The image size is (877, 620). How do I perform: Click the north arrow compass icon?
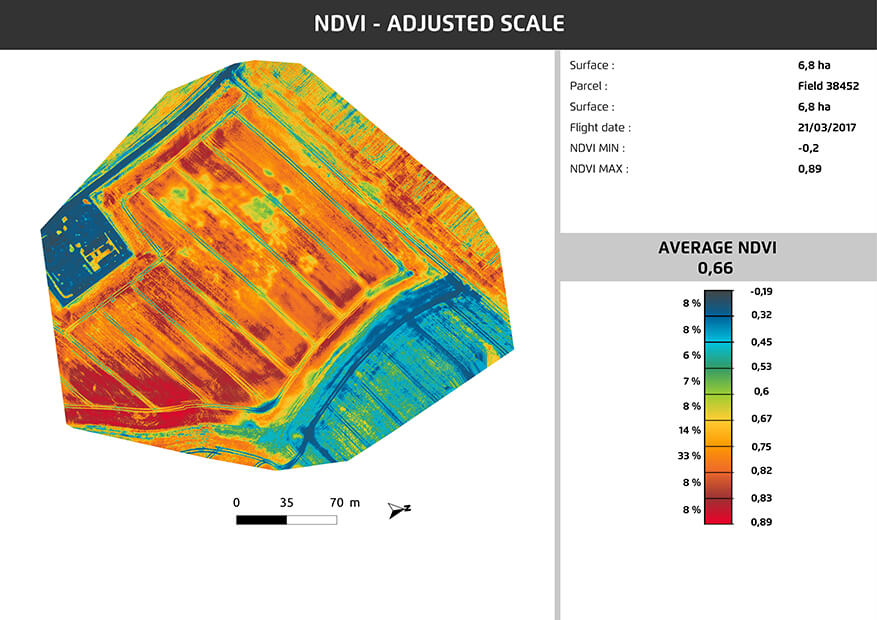399,510
